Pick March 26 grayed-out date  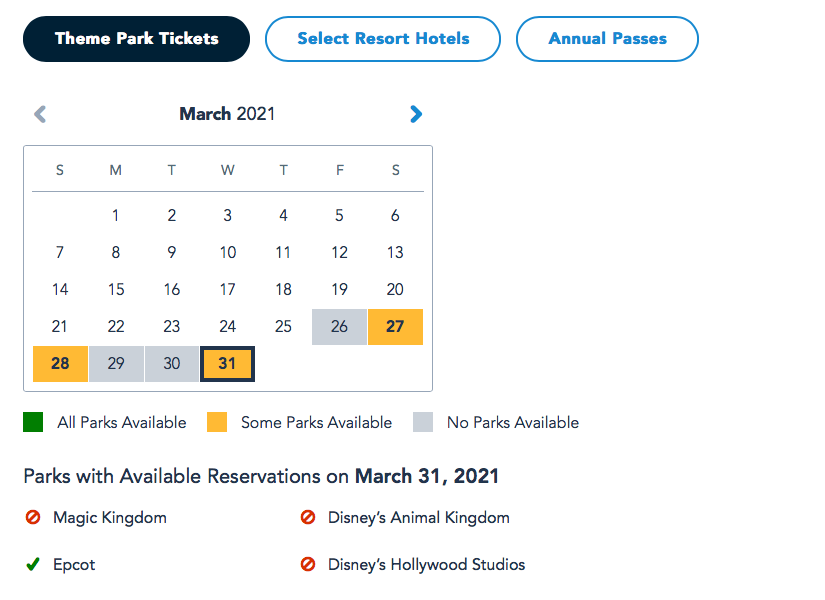339,326
